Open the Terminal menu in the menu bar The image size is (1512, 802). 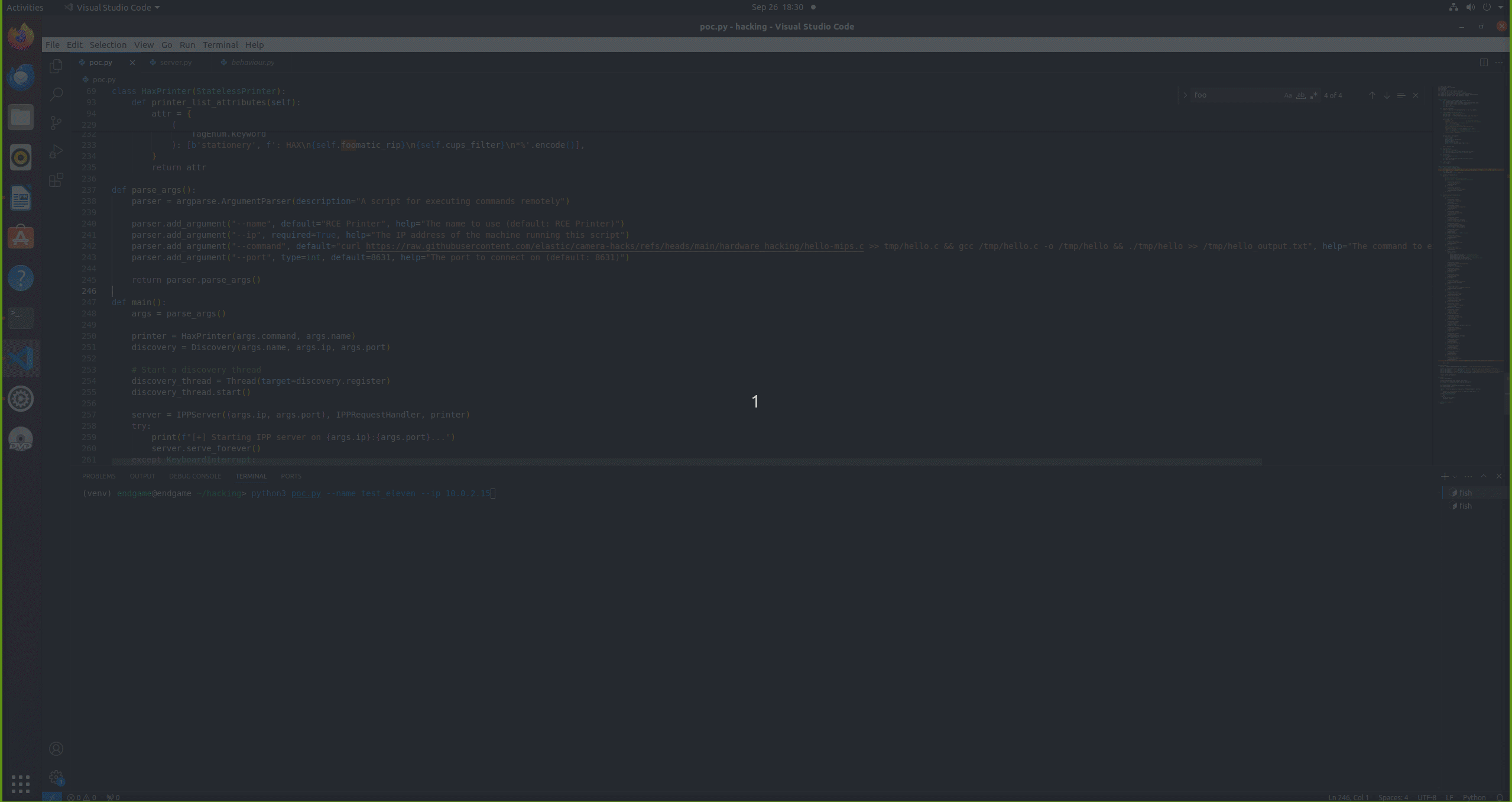(x=220, y=44)
